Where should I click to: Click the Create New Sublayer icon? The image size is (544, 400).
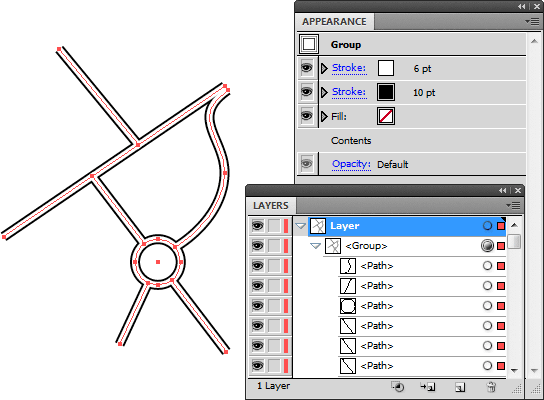point(428,386)
